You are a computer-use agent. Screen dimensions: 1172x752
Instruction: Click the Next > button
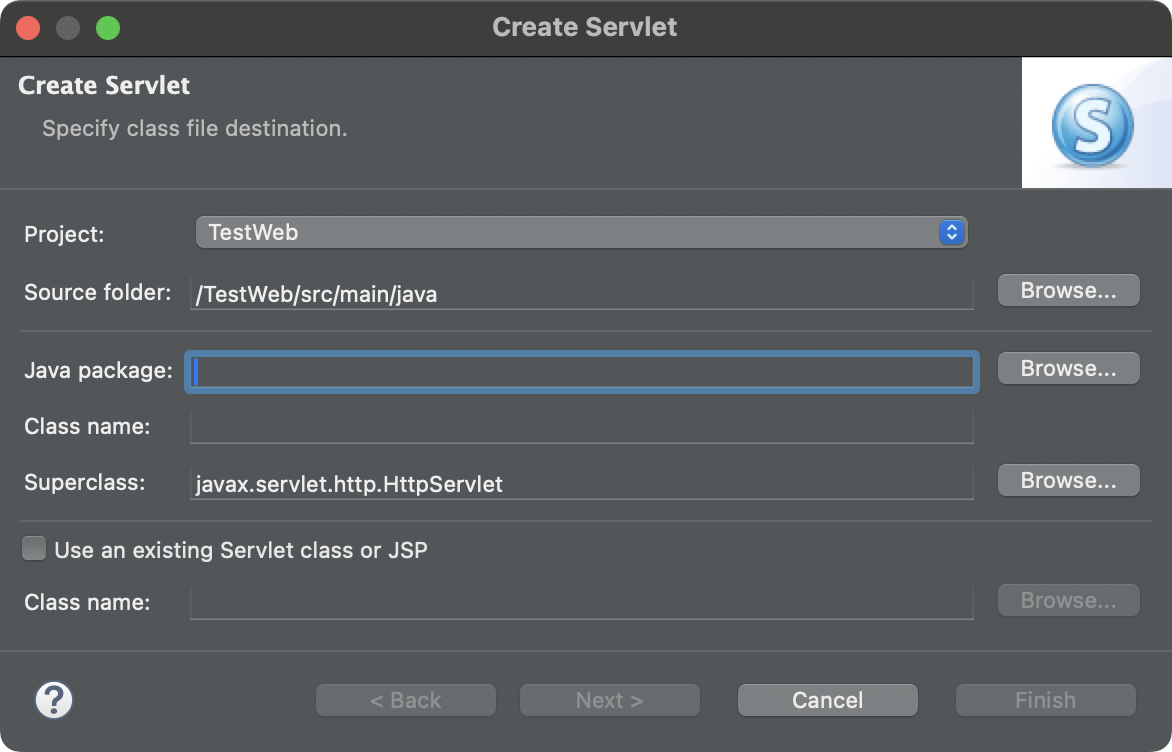[x=609, y=700]
